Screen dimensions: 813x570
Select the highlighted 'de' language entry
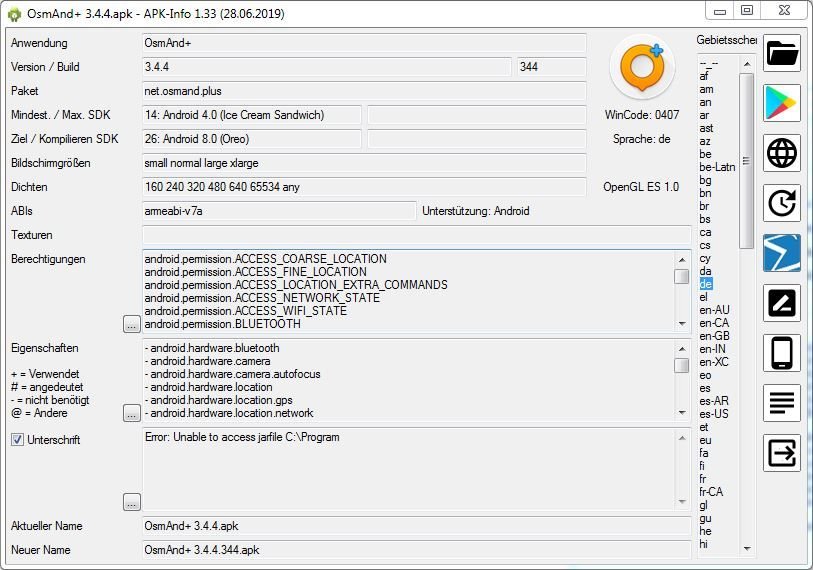(x=706, y=284)
